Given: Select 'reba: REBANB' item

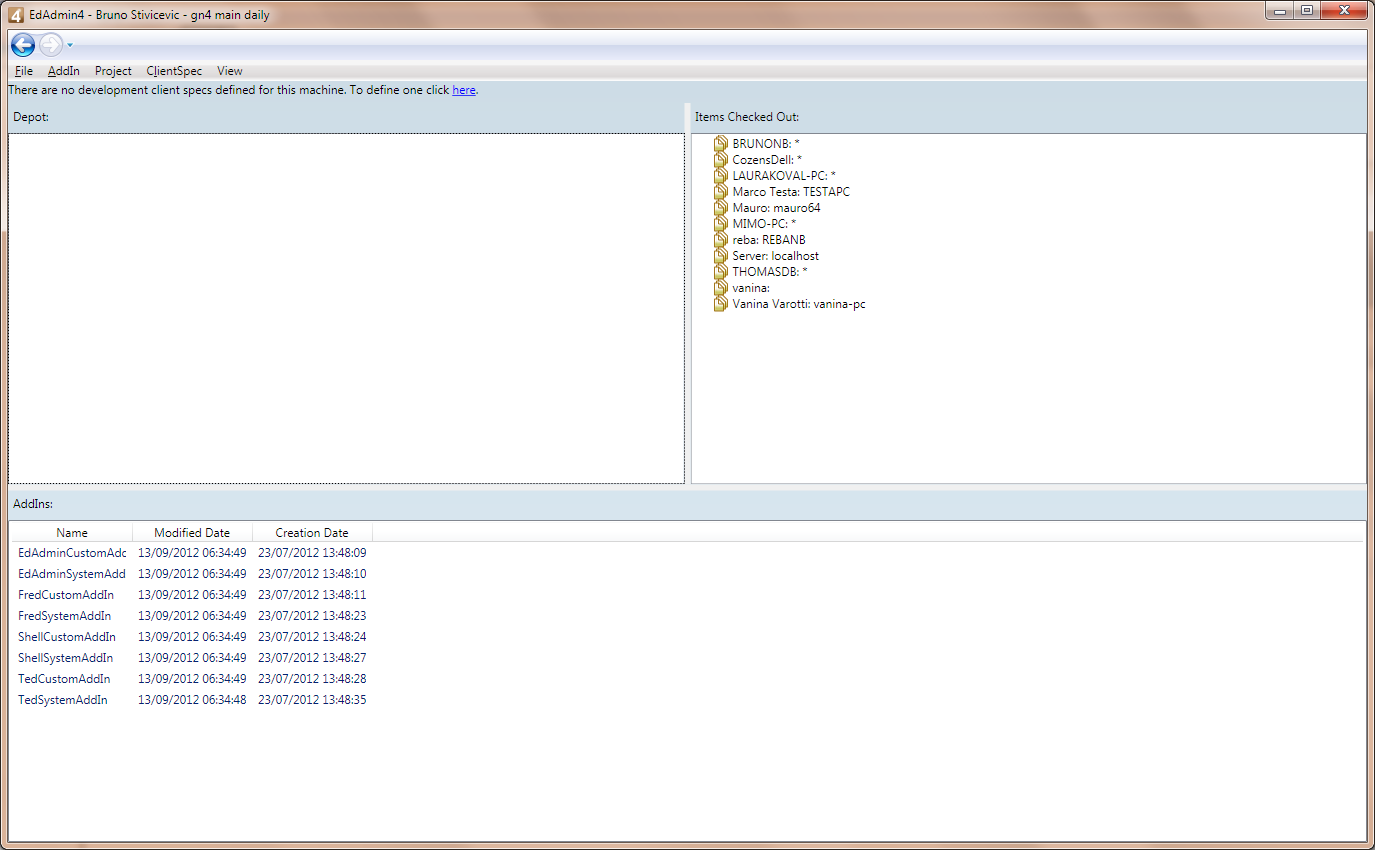Looking at the screenshot, I should point(769,240).
